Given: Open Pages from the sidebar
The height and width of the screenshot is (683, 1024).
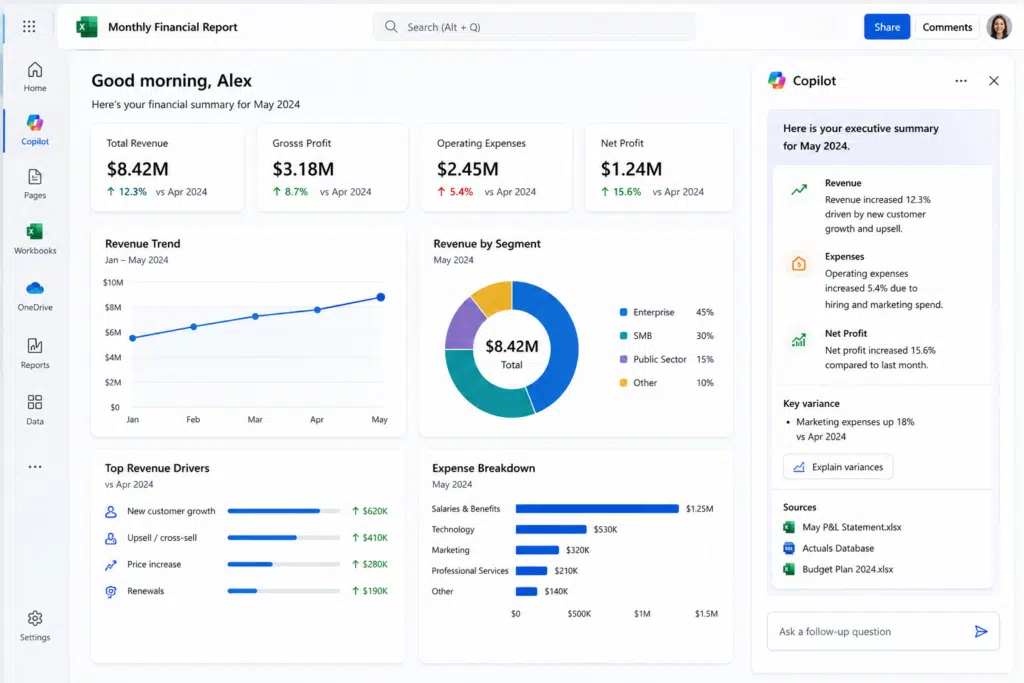Looking at the screenshot, I should click(35, 184).
